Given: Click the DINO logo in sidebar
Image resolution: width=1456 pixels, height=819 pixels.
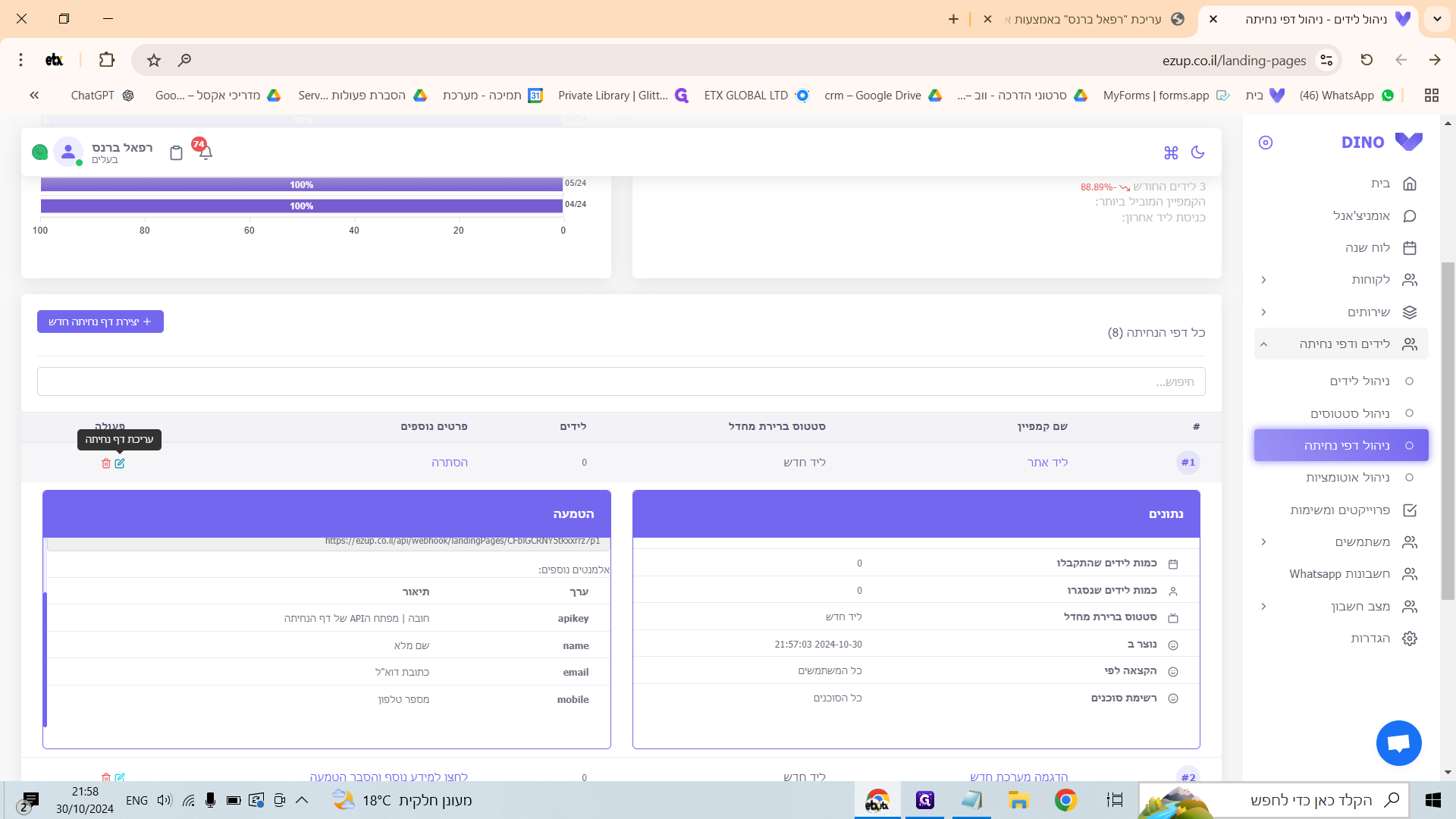Looking at the screenshot, I should point(1382,142).
